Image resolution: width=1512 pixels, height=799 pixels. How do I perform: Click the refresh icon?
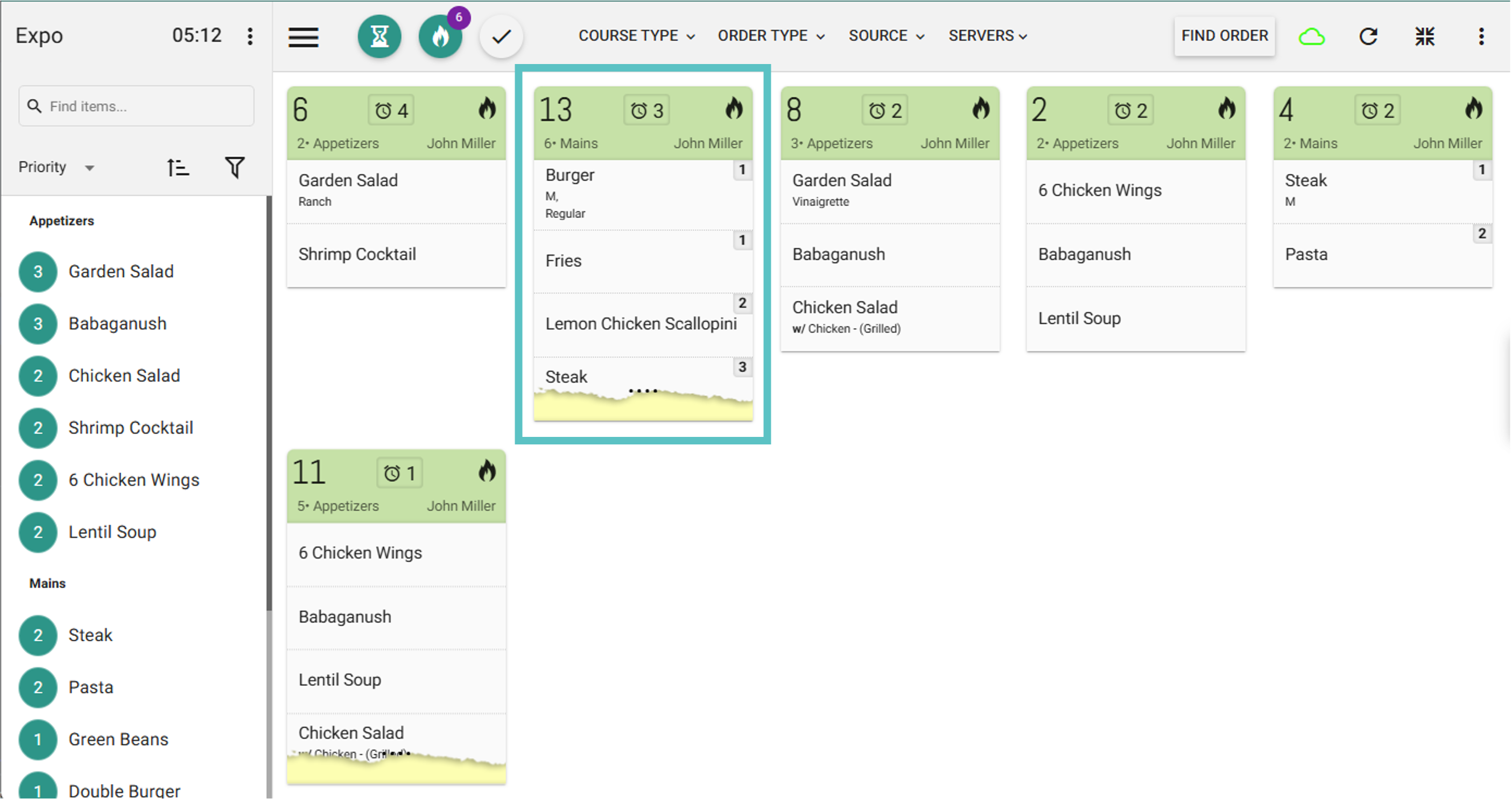tap(1368, 37)
